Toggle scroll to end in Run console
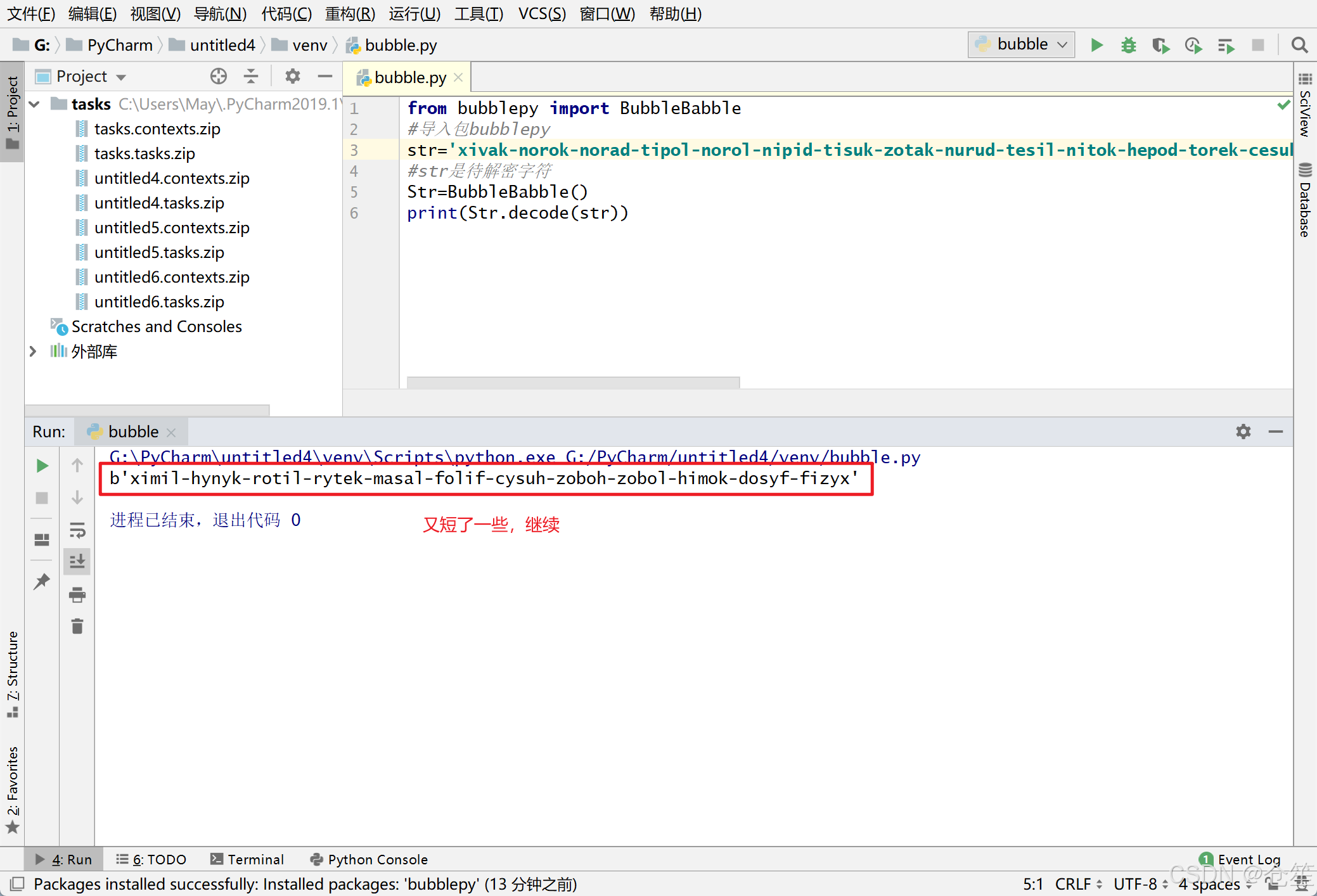 [77, 561]
